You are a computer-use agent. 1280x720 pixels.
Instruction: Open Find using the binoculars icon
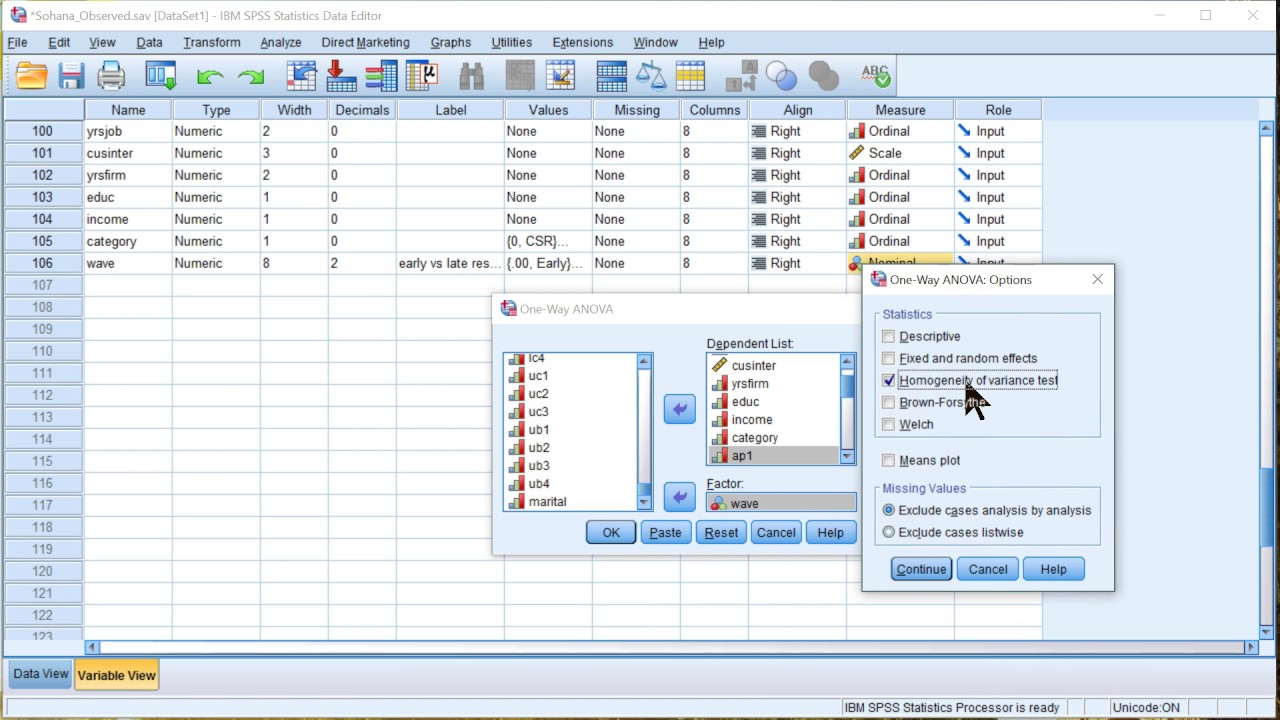click(471, 76)
